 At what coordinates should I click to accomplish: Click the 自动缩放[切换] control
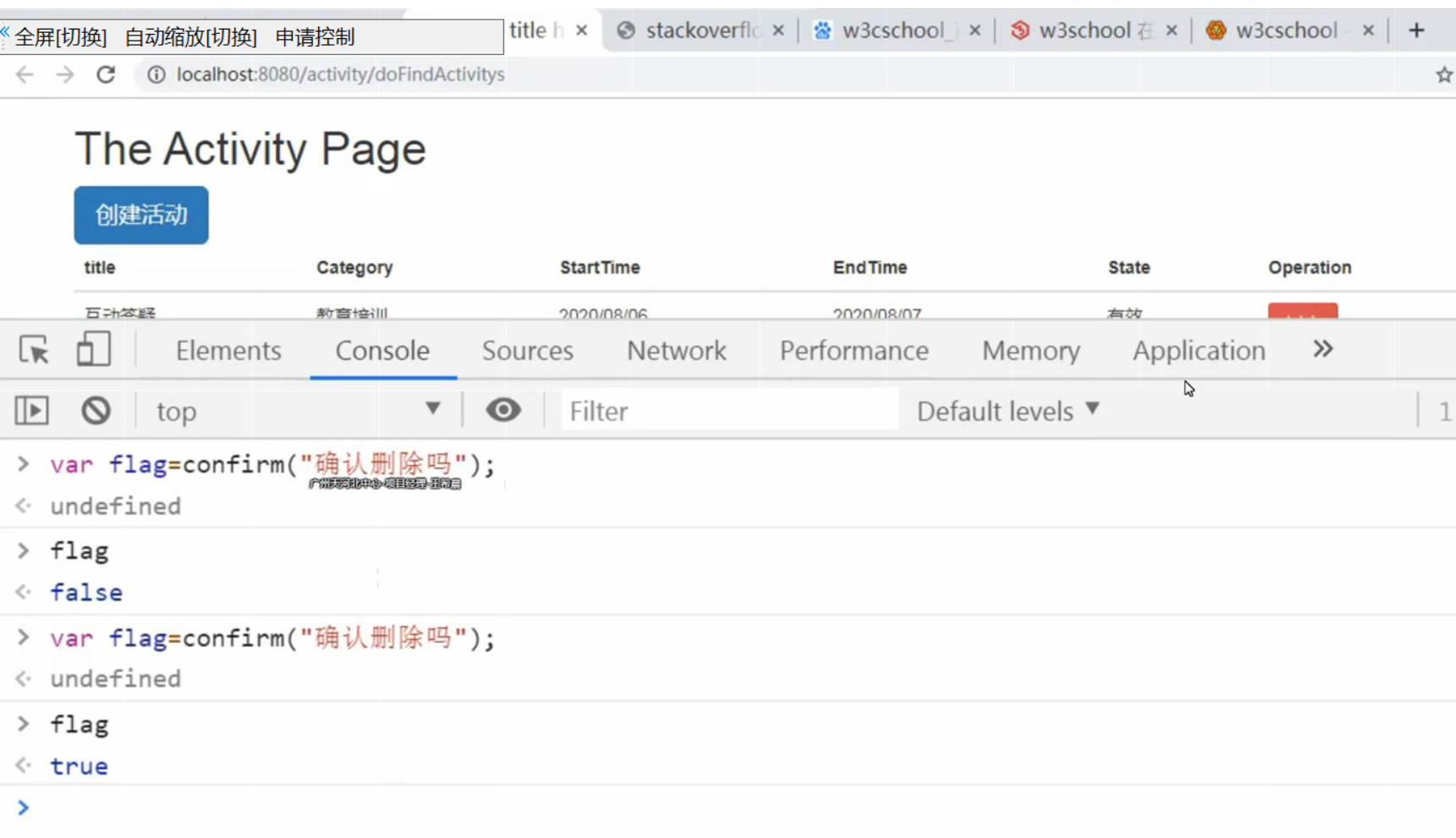(190, 37)
